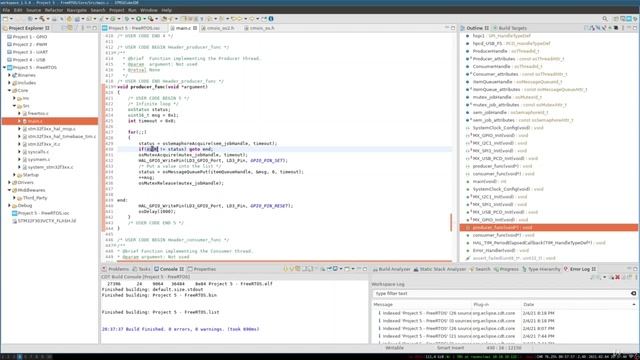Viewport: 640px width, 360px height.
Task: Switch to the Static Stack Analyzer tab
Action: [440, 269]
